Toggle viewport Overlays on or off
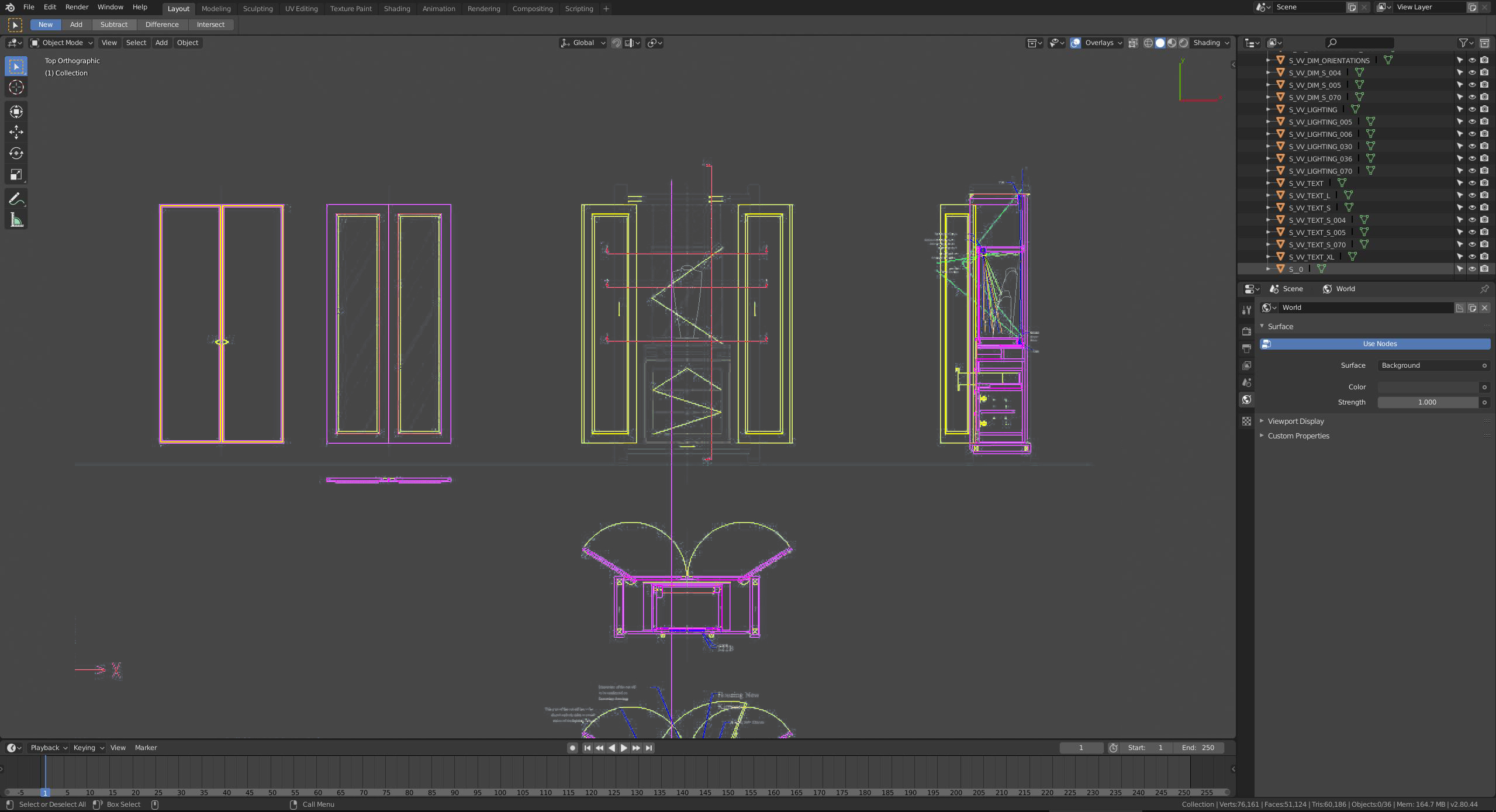Viewport: 1496px width, 812px height. [x=1075, y=43]
